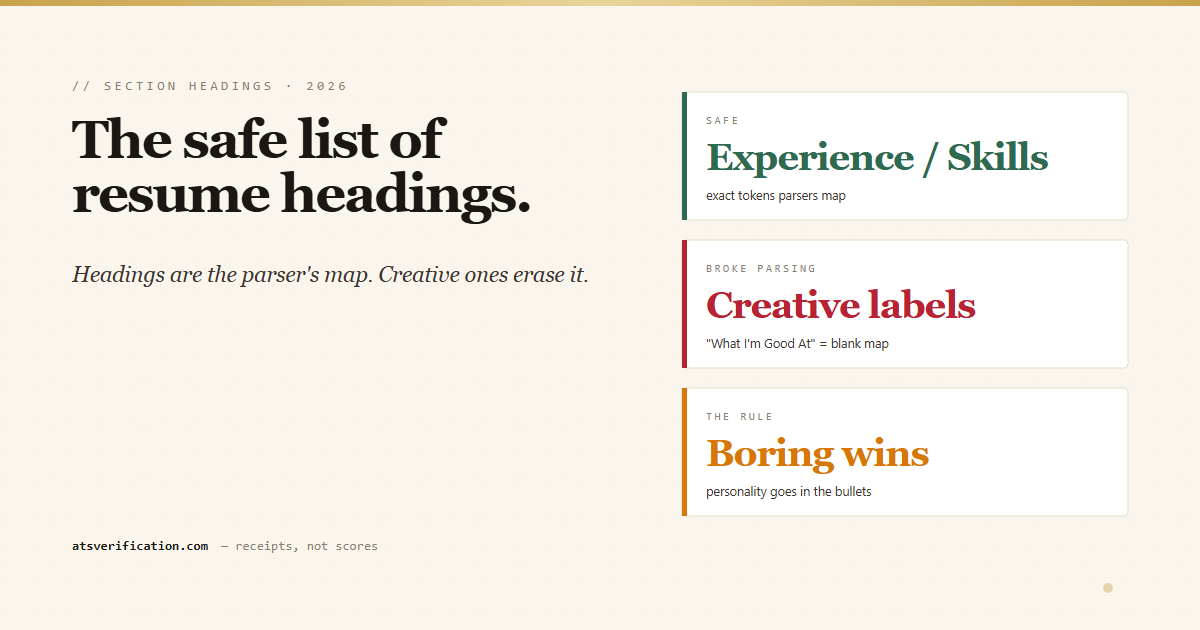The image size is (1200, 630).
Task: Click the "SAFE" card label
Action: point(723,121)
